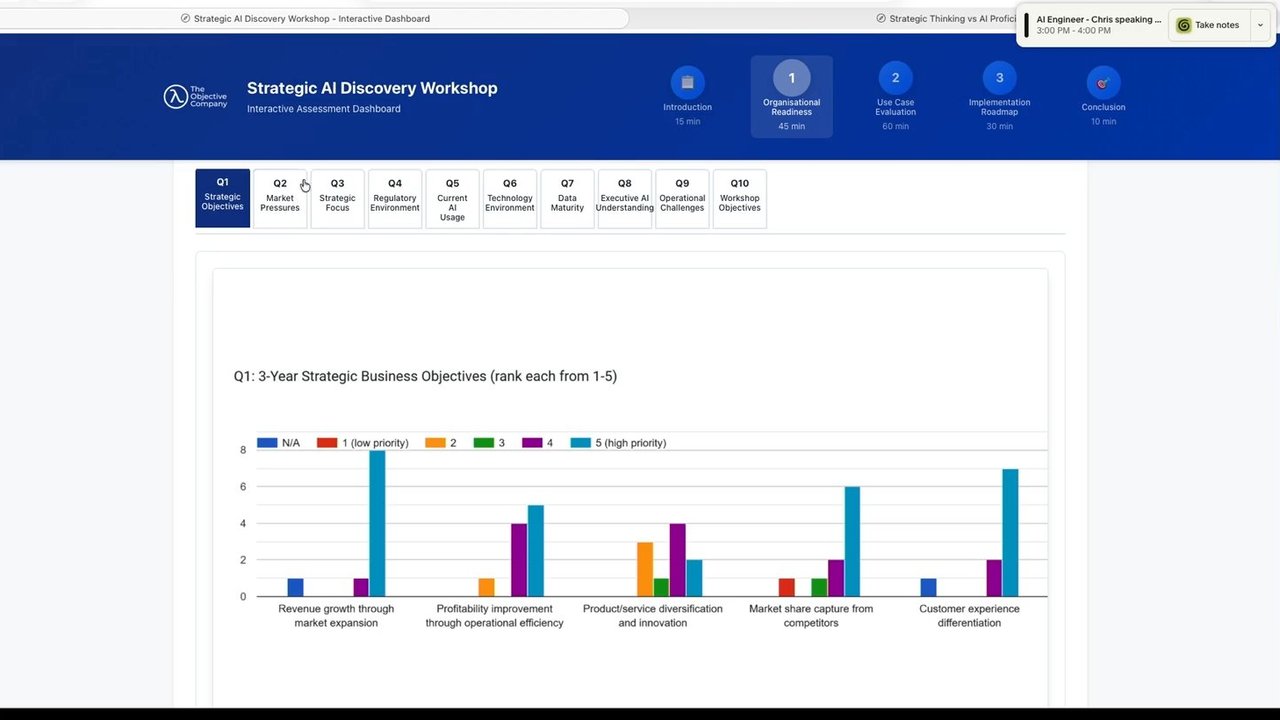This screenshot has width=1280, height=720.
Task: Click the Customer experience differentiation high-priority bar
Action: click(x=1010, y=532)
